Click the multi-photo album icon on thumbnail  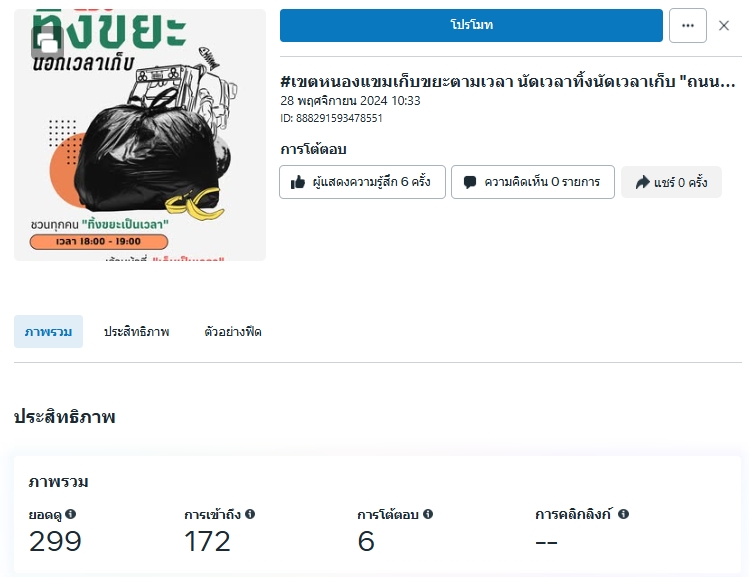[x=47, y=42]
